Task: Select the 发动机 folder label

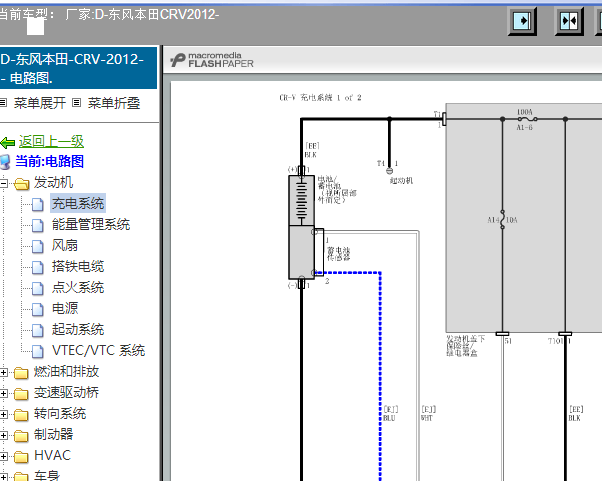Action: tap(53, 182)
